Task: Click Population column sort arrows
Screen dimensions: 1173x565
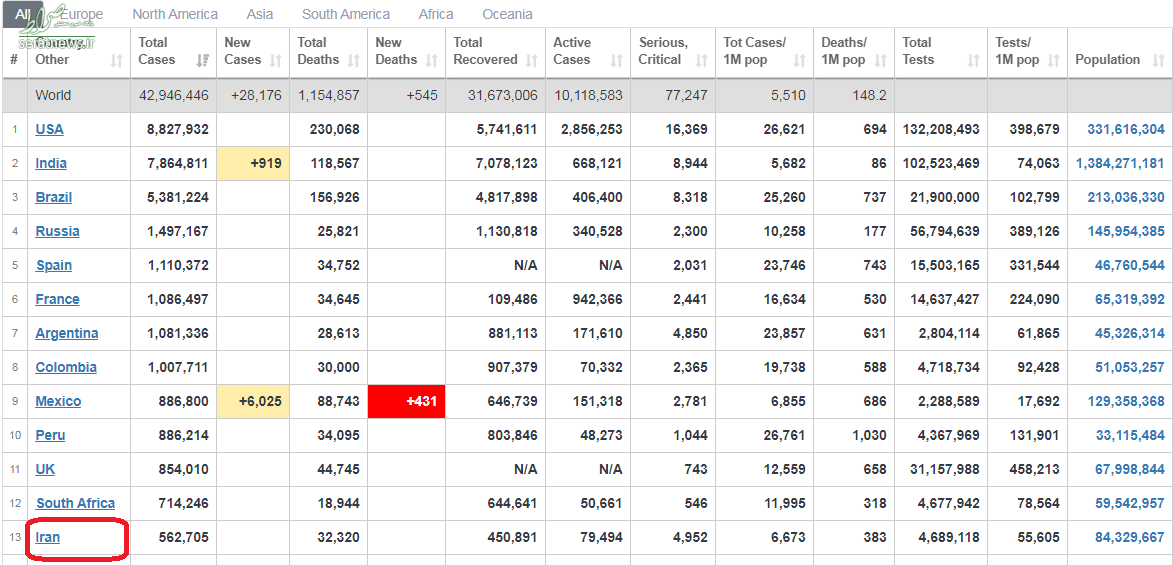Action: click(x=1156, y=61)
